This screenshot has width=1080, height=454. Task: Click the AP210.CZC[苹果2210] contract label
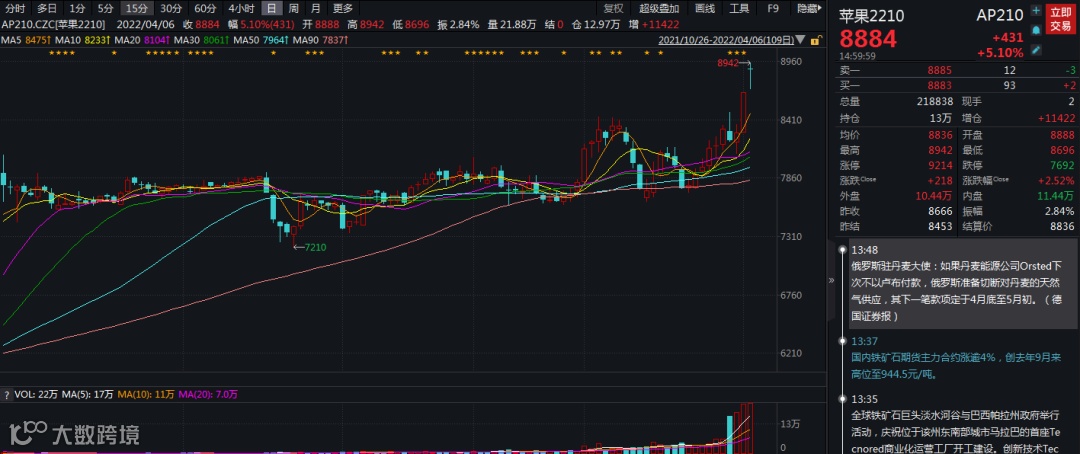coord(53,25)
